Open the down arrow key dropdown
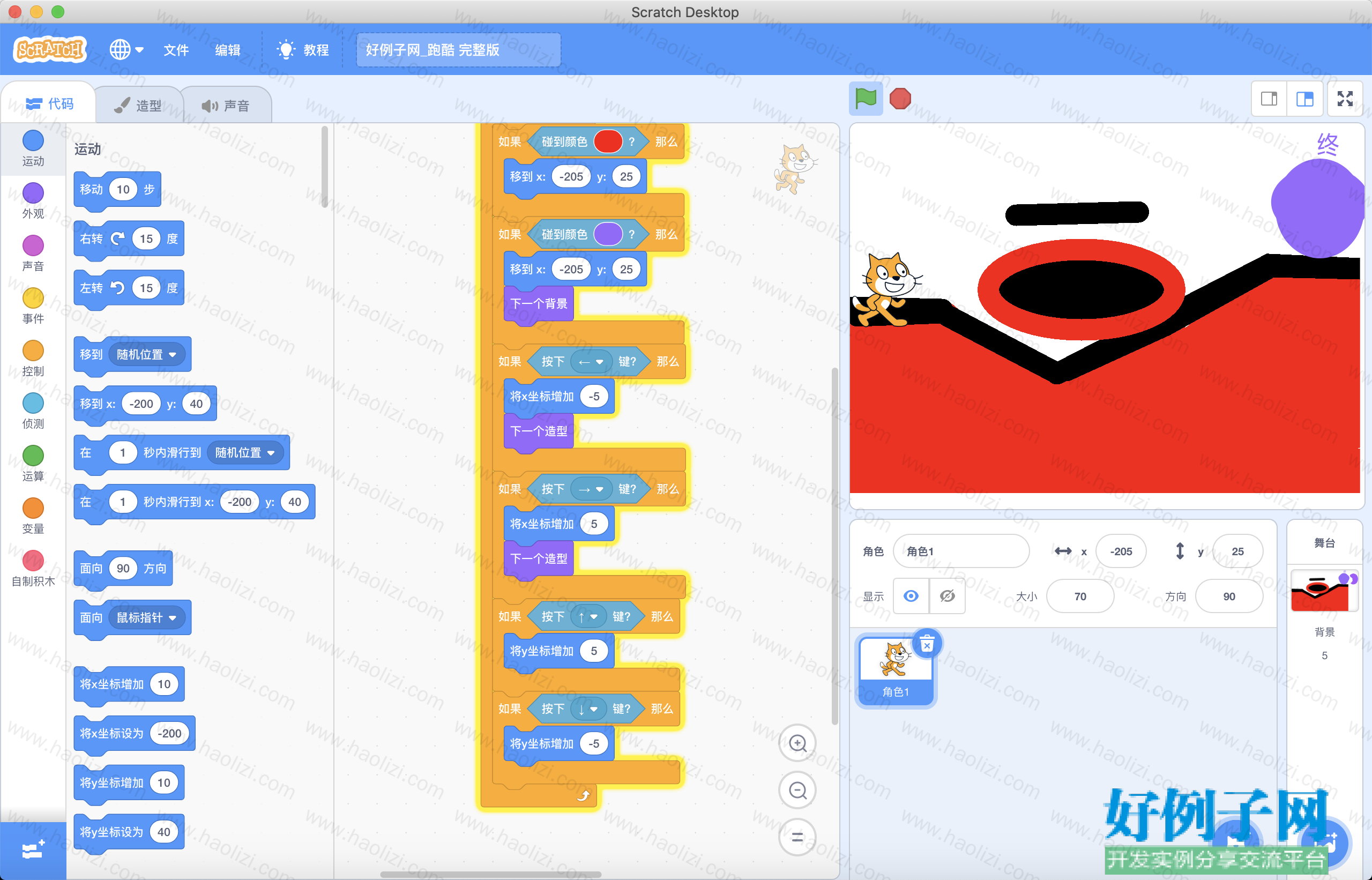This screenshot has width=1372, height=880. click(587, 709)
